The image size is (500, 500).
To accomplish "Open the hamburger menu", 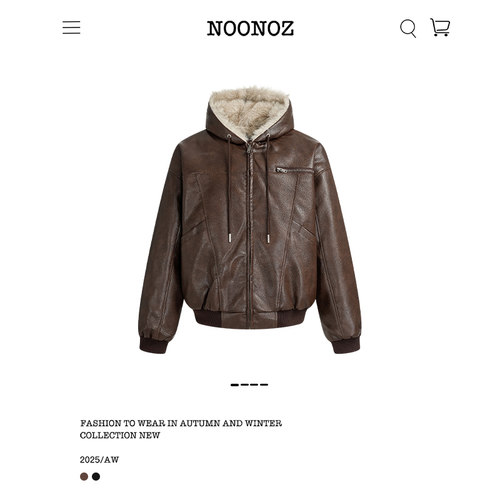I will click(x=71, y=27).
